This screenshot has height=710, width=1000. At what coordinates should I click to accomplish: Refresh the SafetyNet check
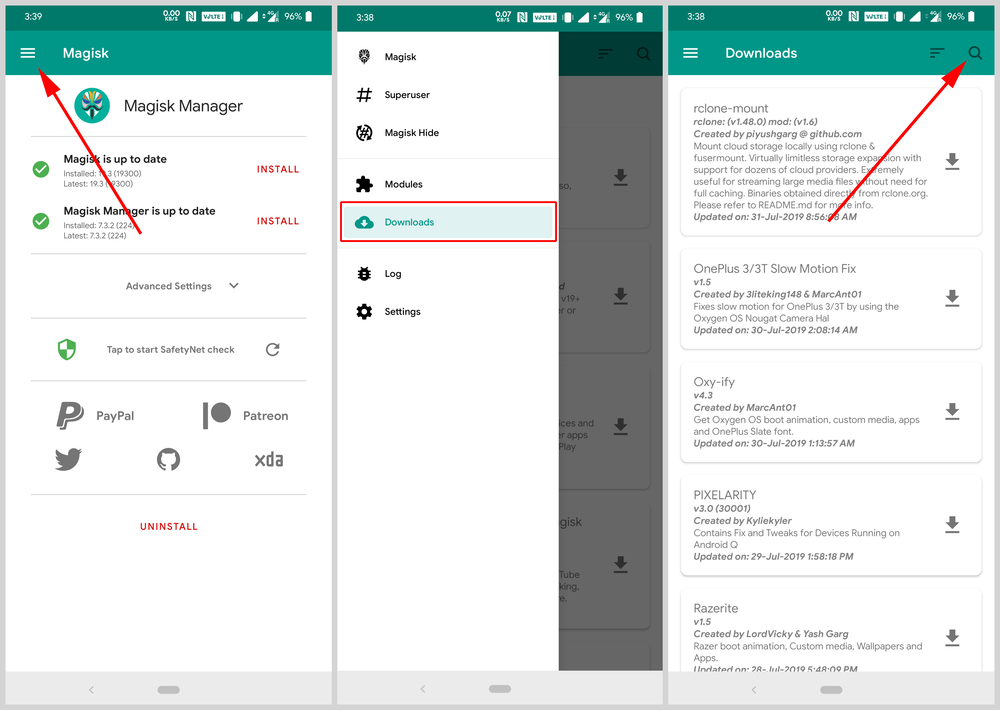[272, 350]
